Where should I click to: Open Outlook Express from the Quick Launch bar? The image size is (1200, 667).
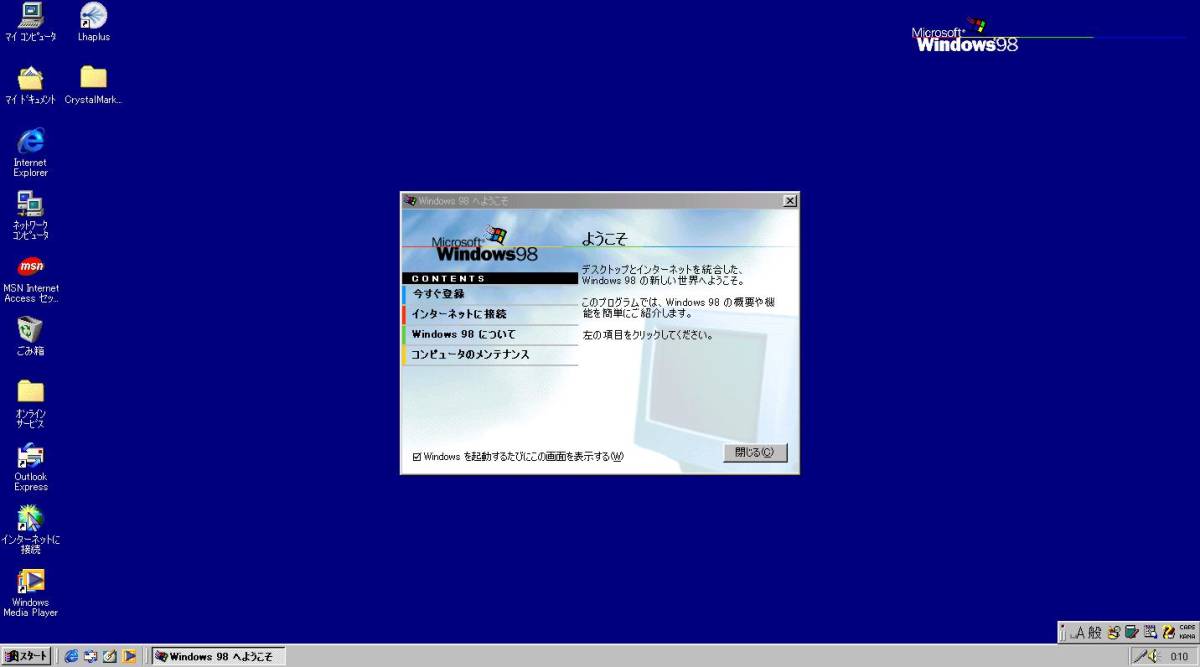(90, 657)
